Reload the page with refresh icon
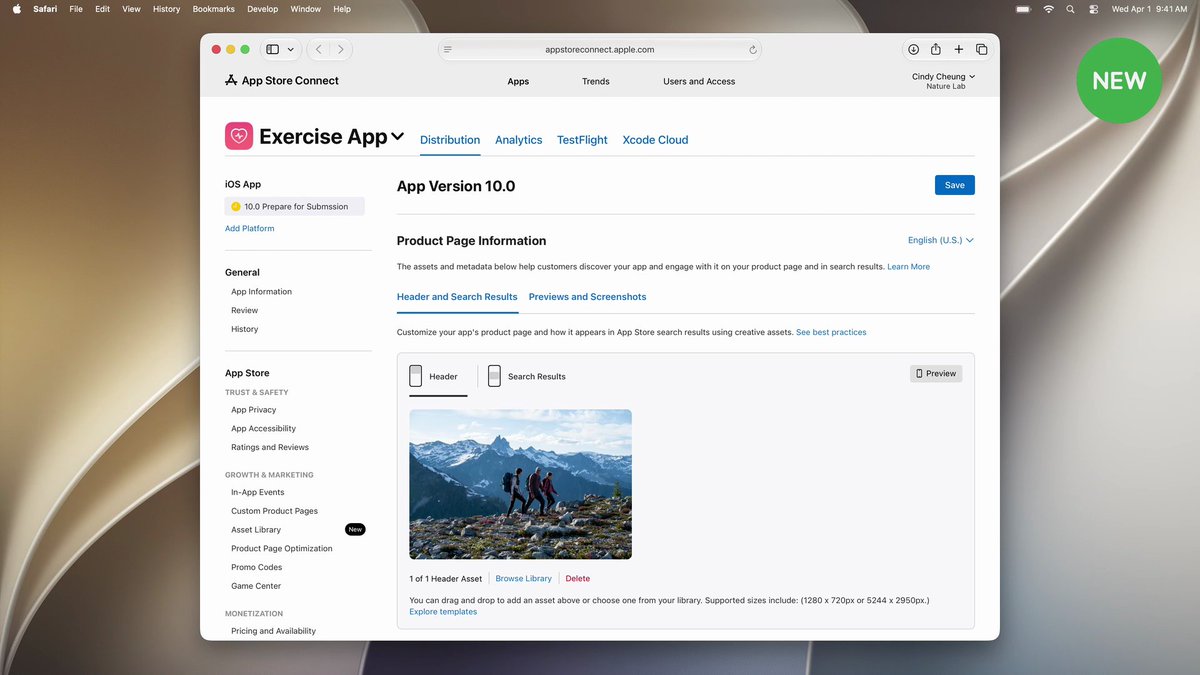The width and height of the screenshot is (1200, 675). coord(753,49)
